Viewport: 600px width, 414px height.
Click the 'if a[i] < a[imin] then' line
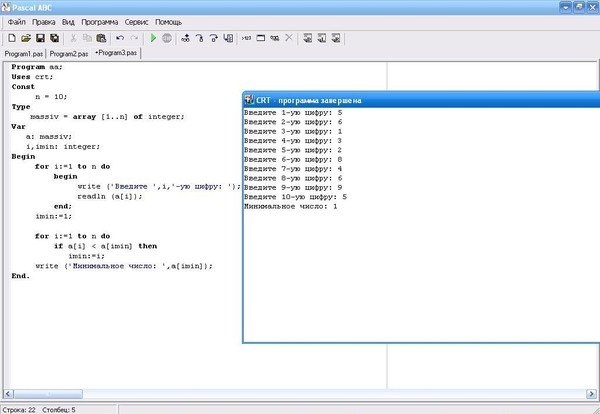[105, 246]
